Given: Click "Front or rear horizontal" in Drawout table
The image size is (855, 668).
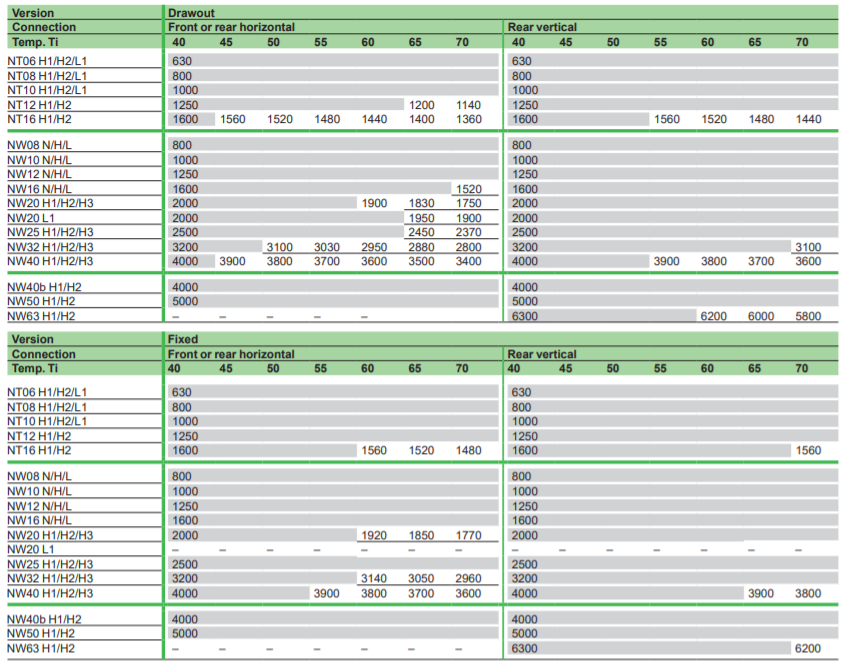Looking at the screenshot, I should [231, 27].
